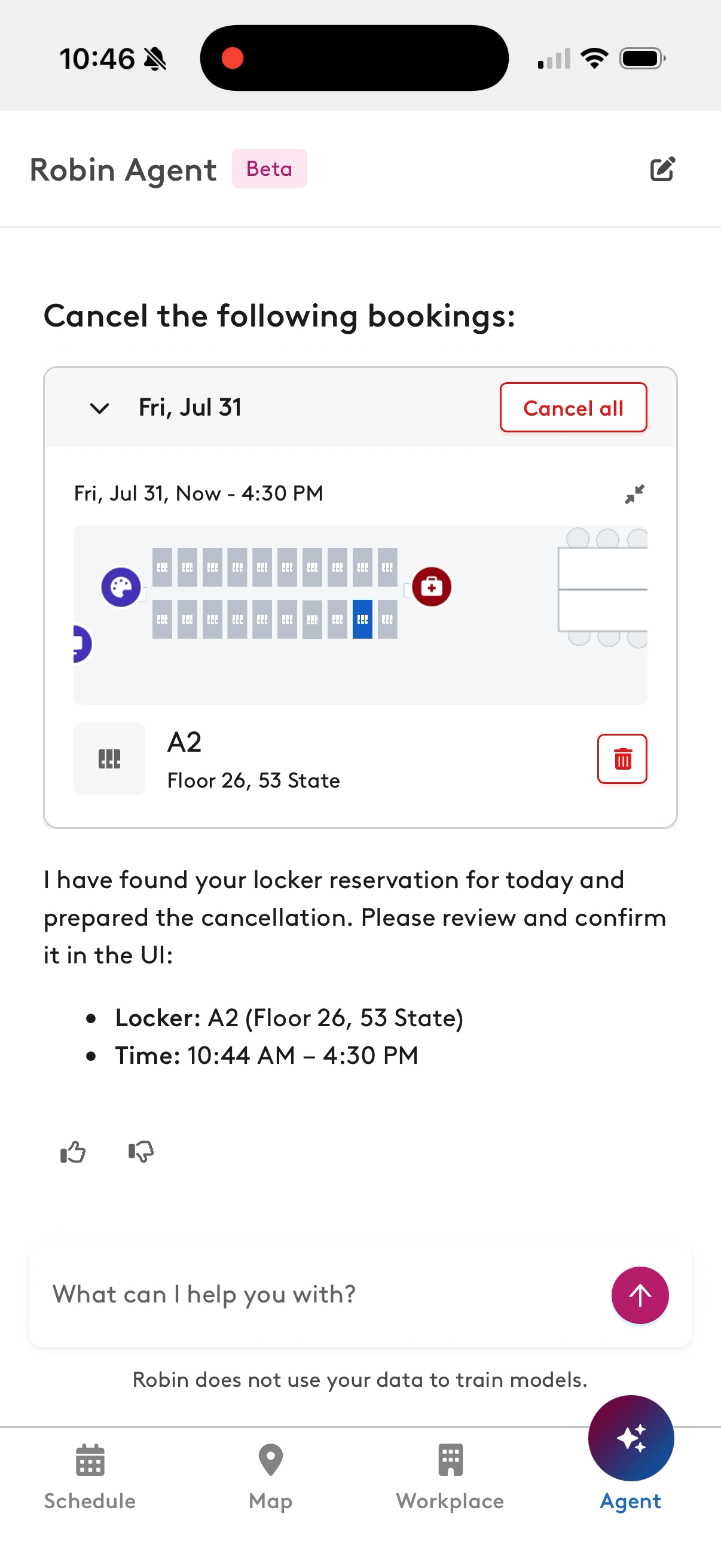Select the highlighted blue locker on map
This screenshot has width=721, height=1568.
coord(363,619)
